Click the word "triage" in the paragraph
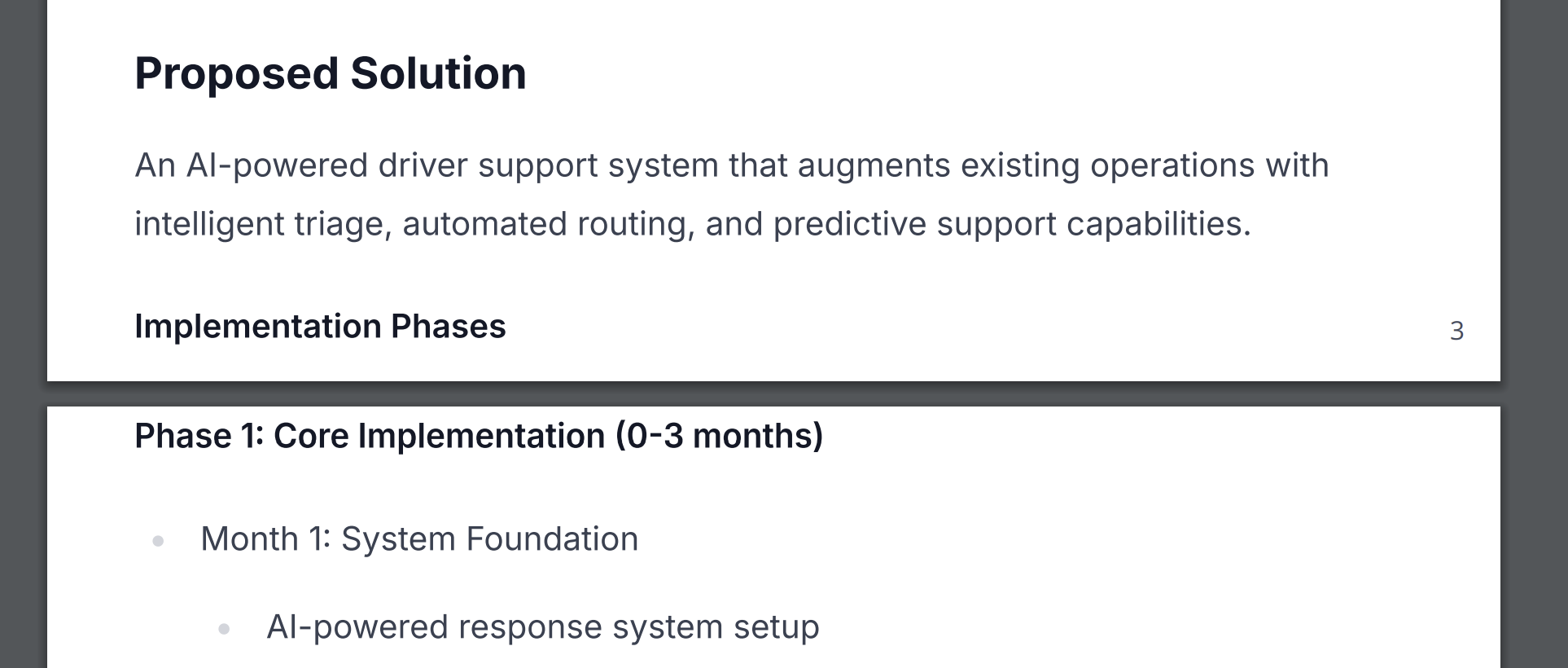1568x668 pixels. point(342,225)
